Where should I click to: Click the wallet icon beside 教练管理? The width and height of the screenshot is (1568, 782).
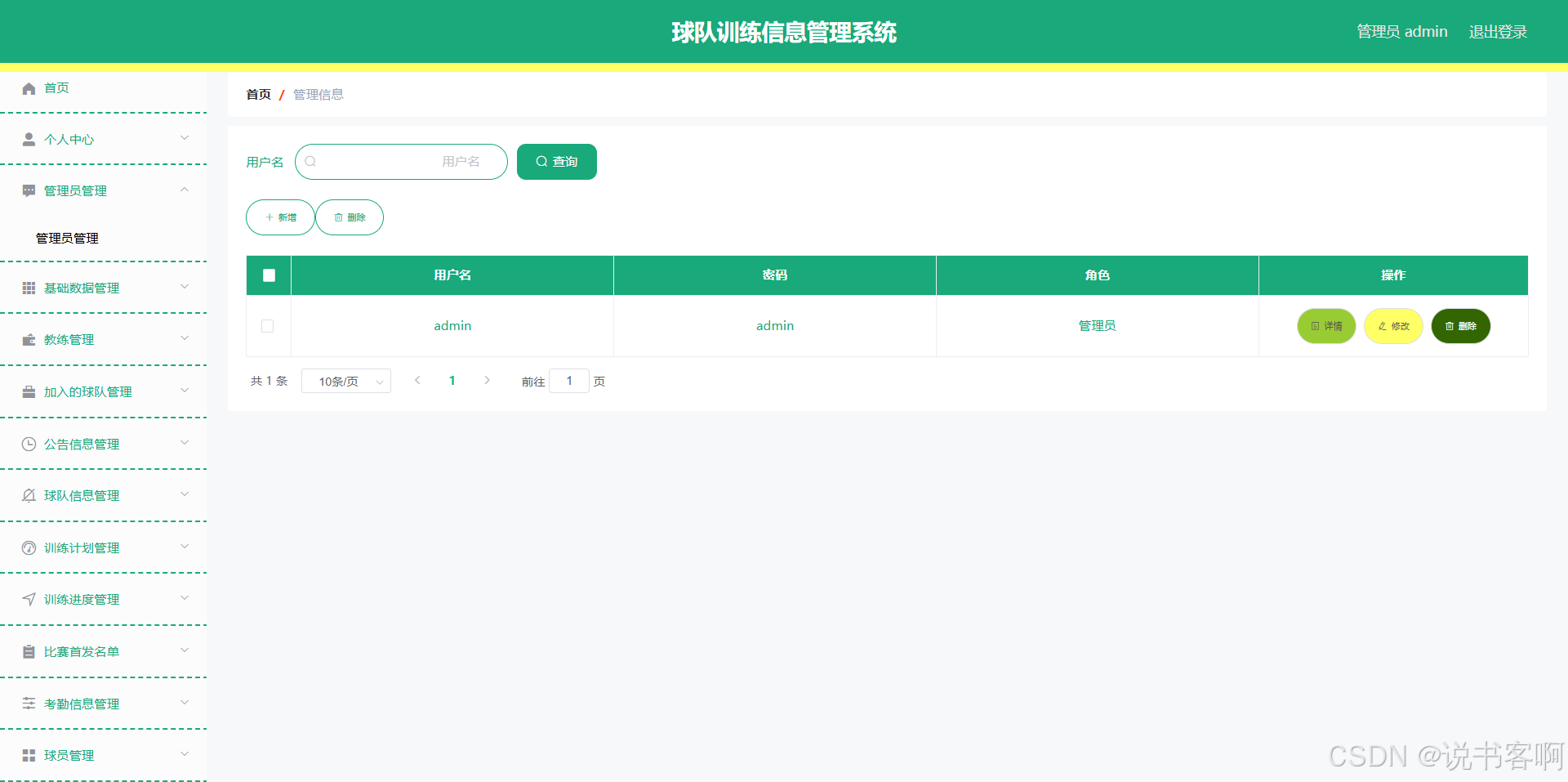29,340
